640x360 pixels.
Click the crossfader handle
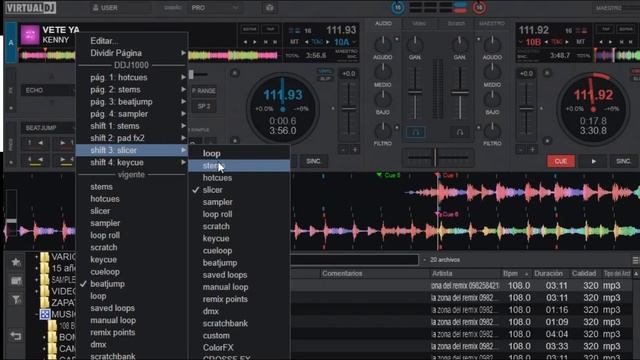tap(435, 158)
